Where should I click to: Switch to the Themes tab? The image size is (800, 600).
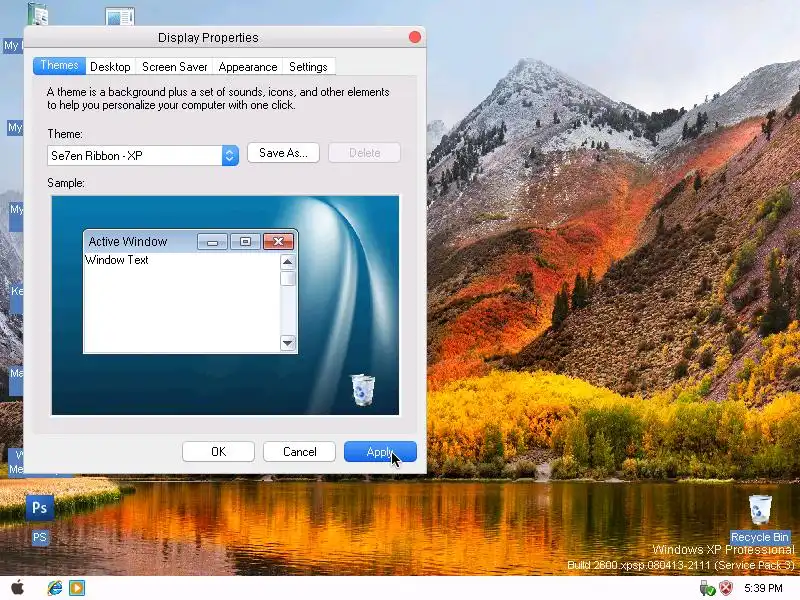click(x=59, y=66)
